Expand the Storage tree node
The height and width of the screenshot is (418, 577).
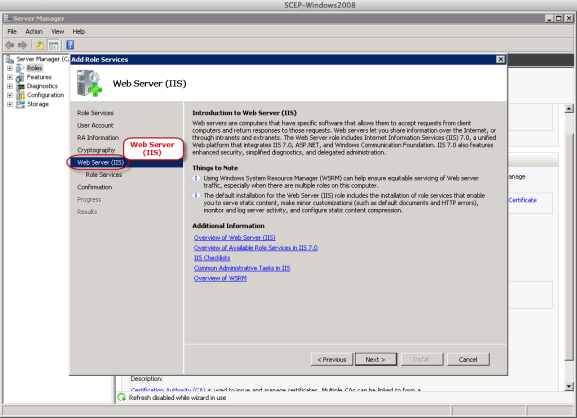10,104
